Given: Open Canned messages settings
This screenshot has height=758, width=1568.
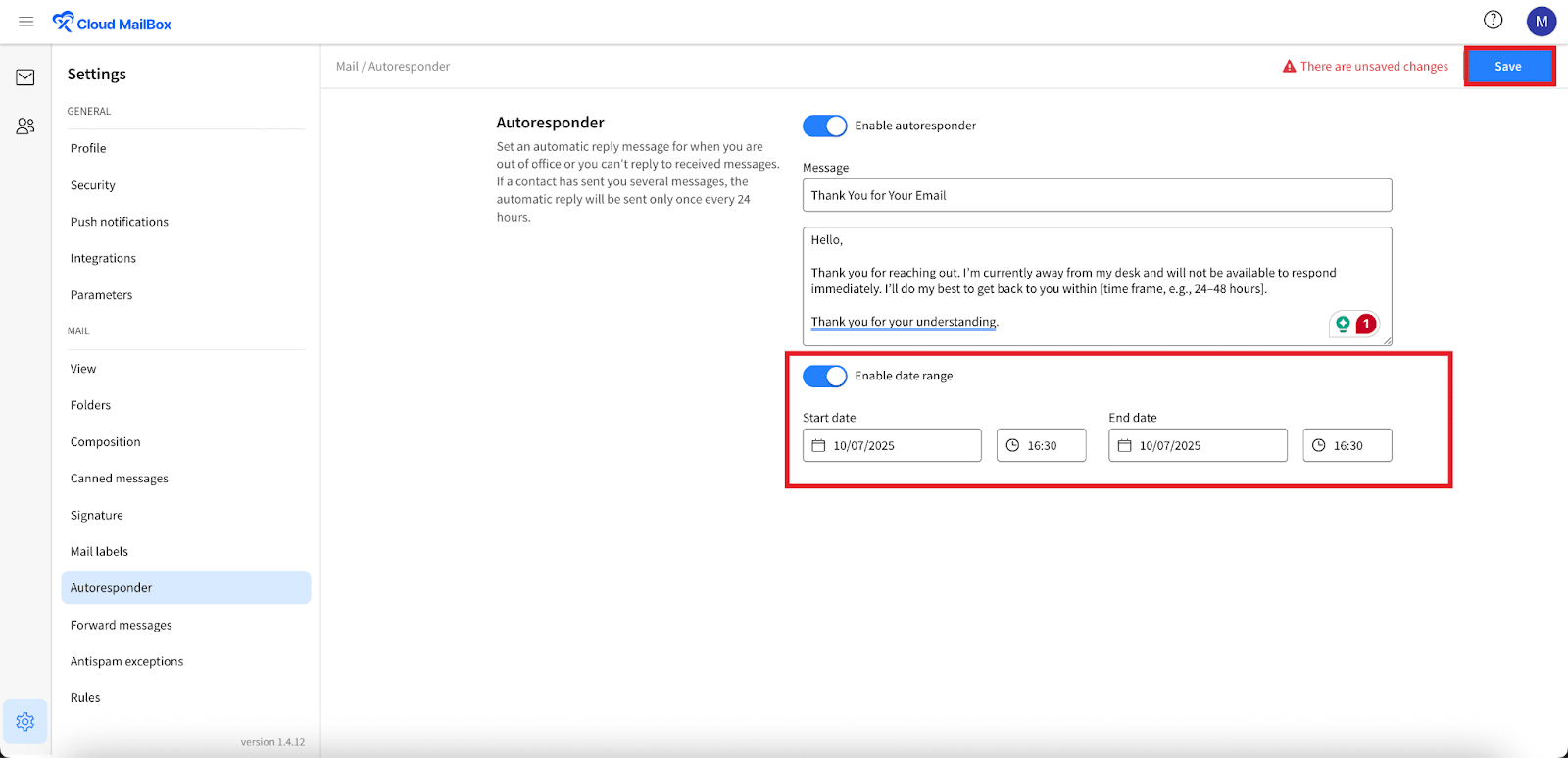Looking at the screenshot, I should [120, 479].
